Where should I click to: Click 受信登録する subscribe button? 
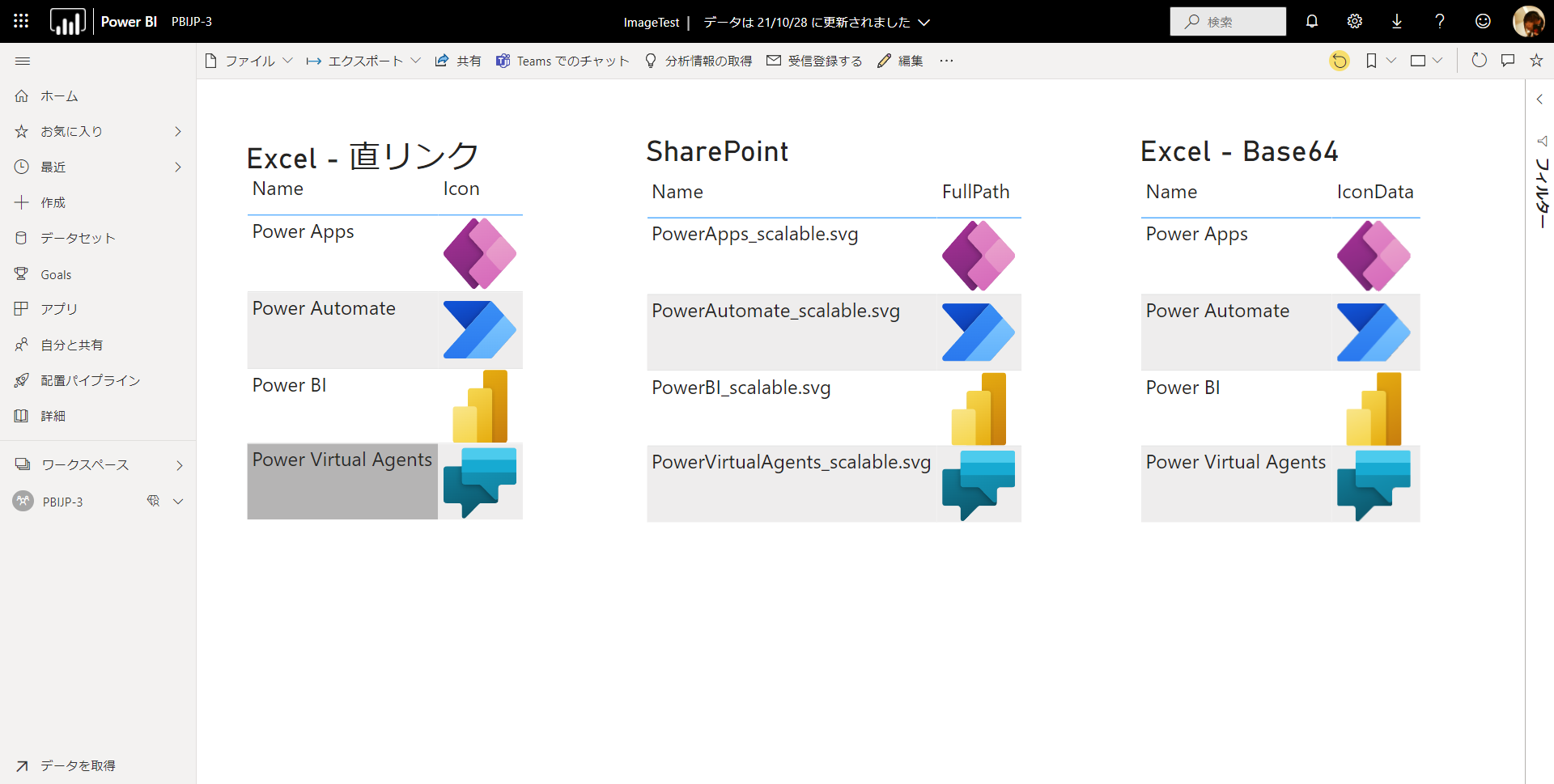(x=814, y=61)
